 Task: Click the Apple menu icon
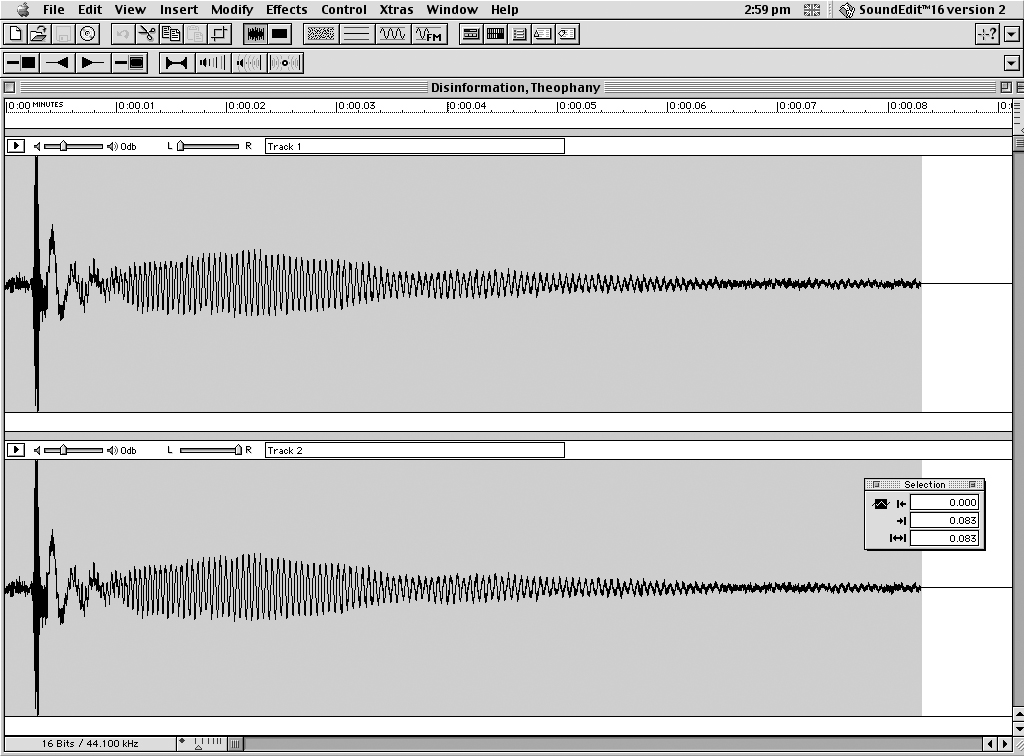[x=23, y=10]
